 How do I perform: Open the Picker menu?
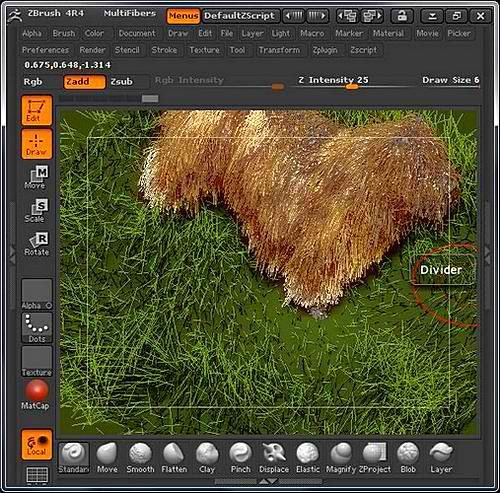459,33
